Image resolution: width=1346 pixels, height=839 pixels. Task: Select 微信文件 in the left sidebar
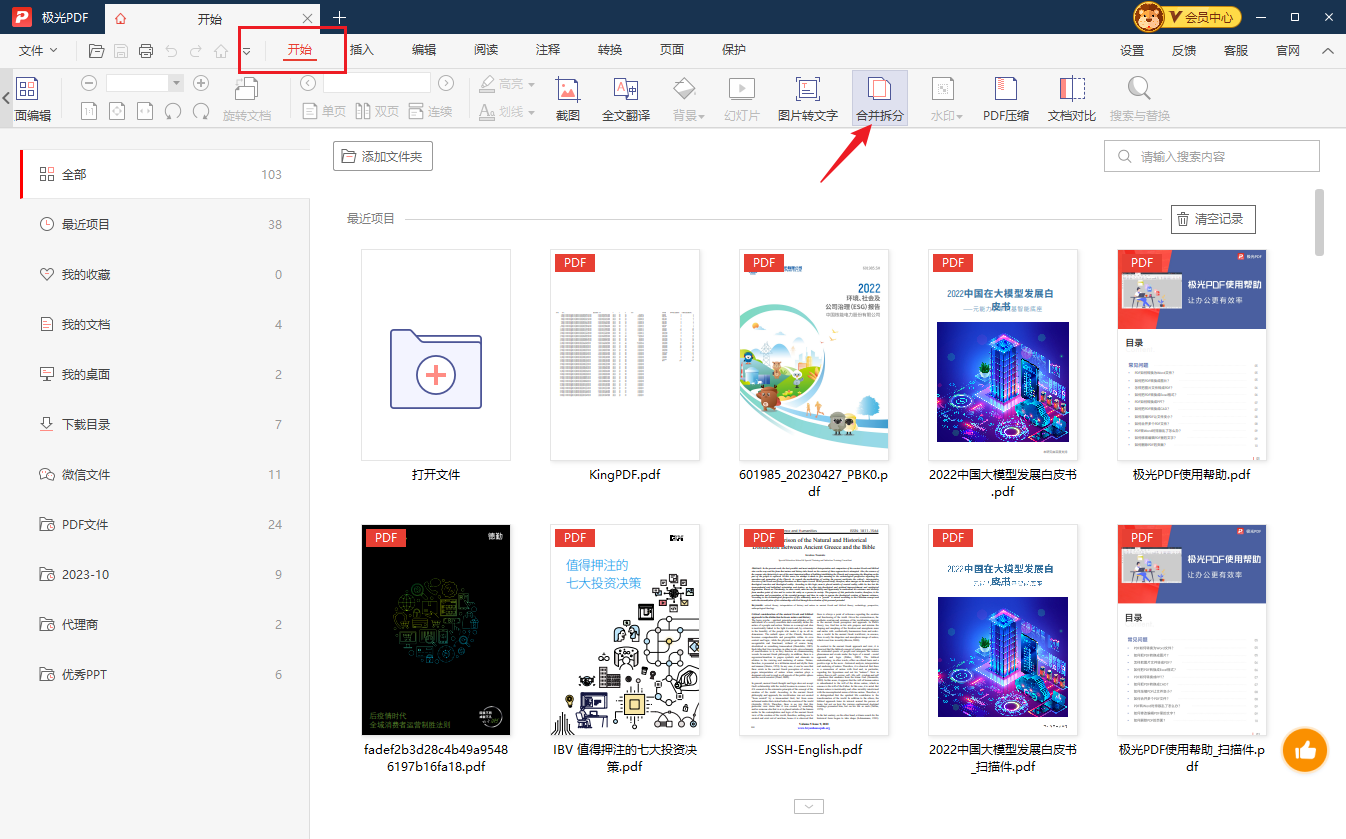(x=86, y=475)
